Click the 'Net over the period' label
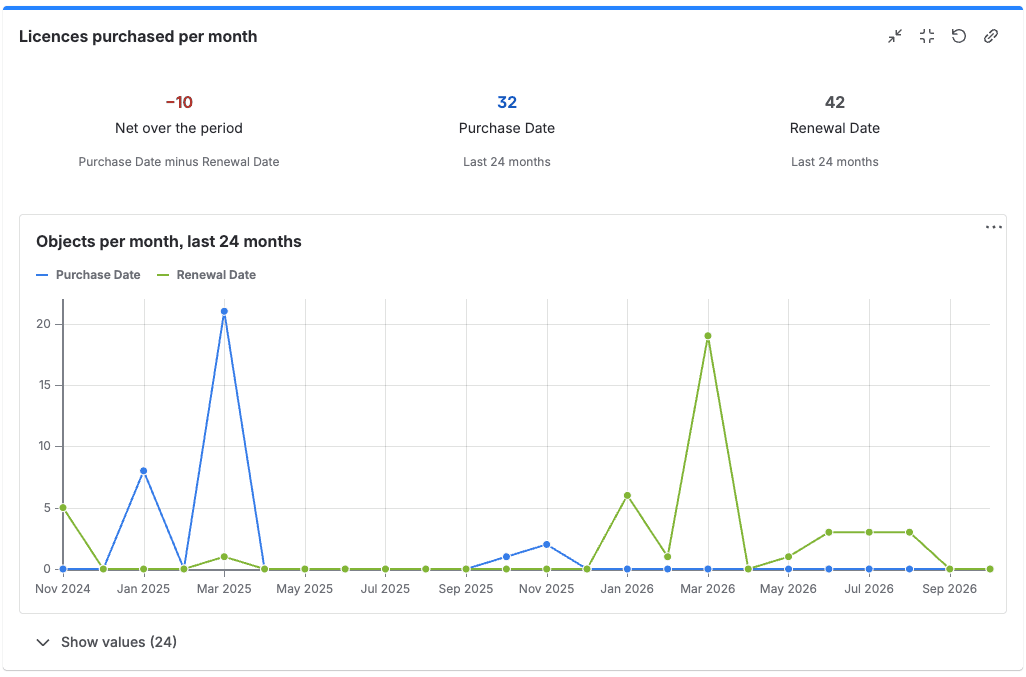The height and width of the screenshot is (677, 1026). point(179,128)
